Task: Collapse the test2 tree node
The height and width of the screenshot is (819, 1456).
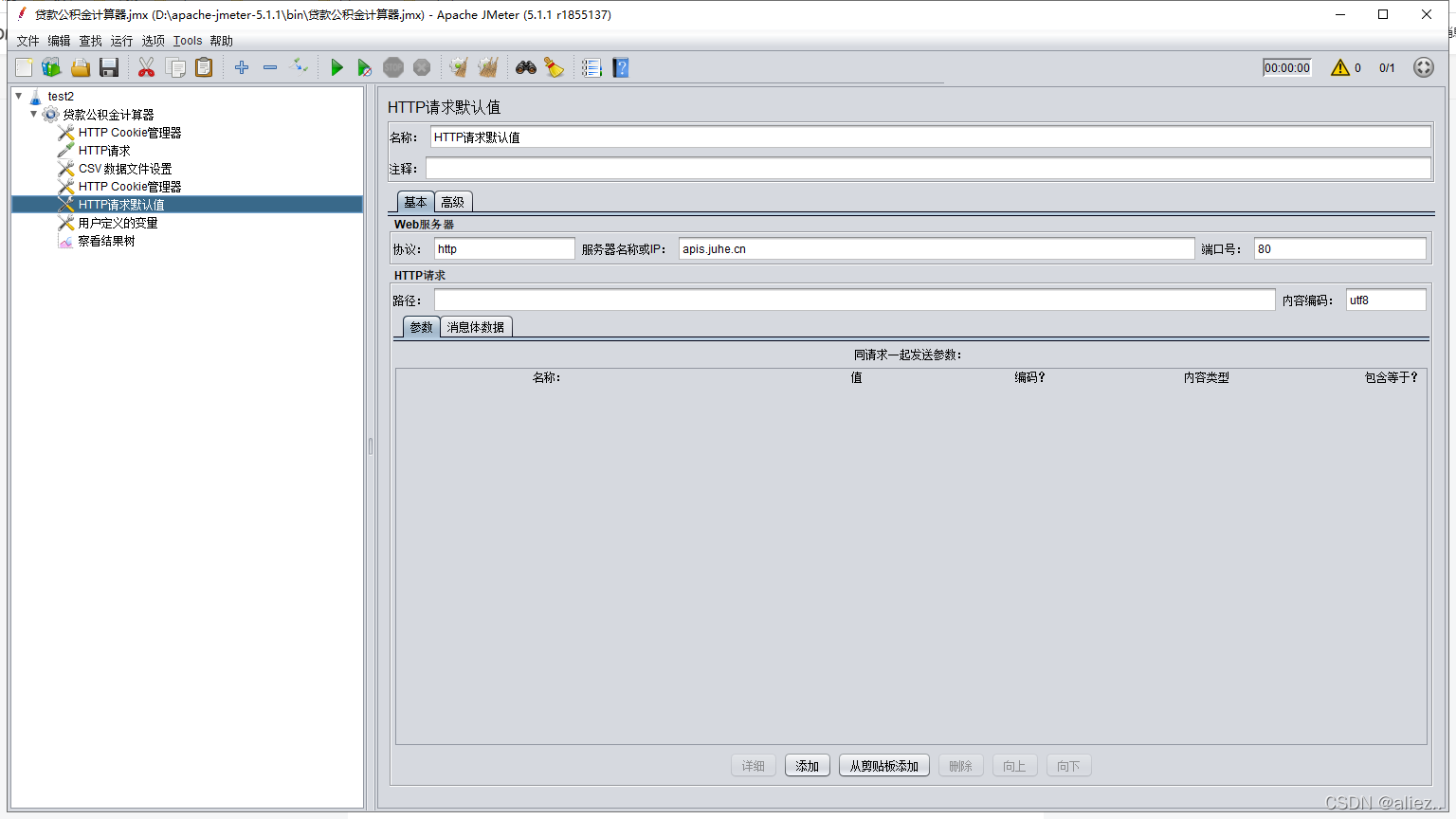Action: [x=19, y=96]
